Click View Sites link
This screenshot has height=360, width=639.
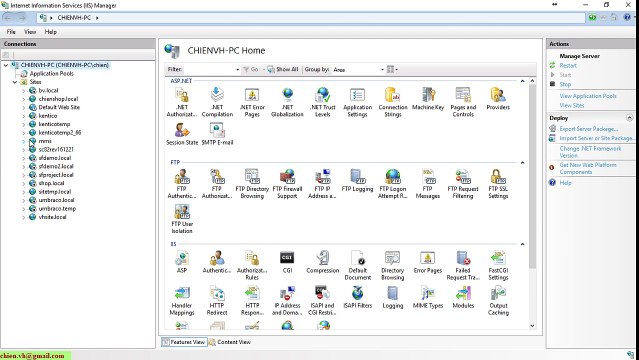click(x=572, y=105)
